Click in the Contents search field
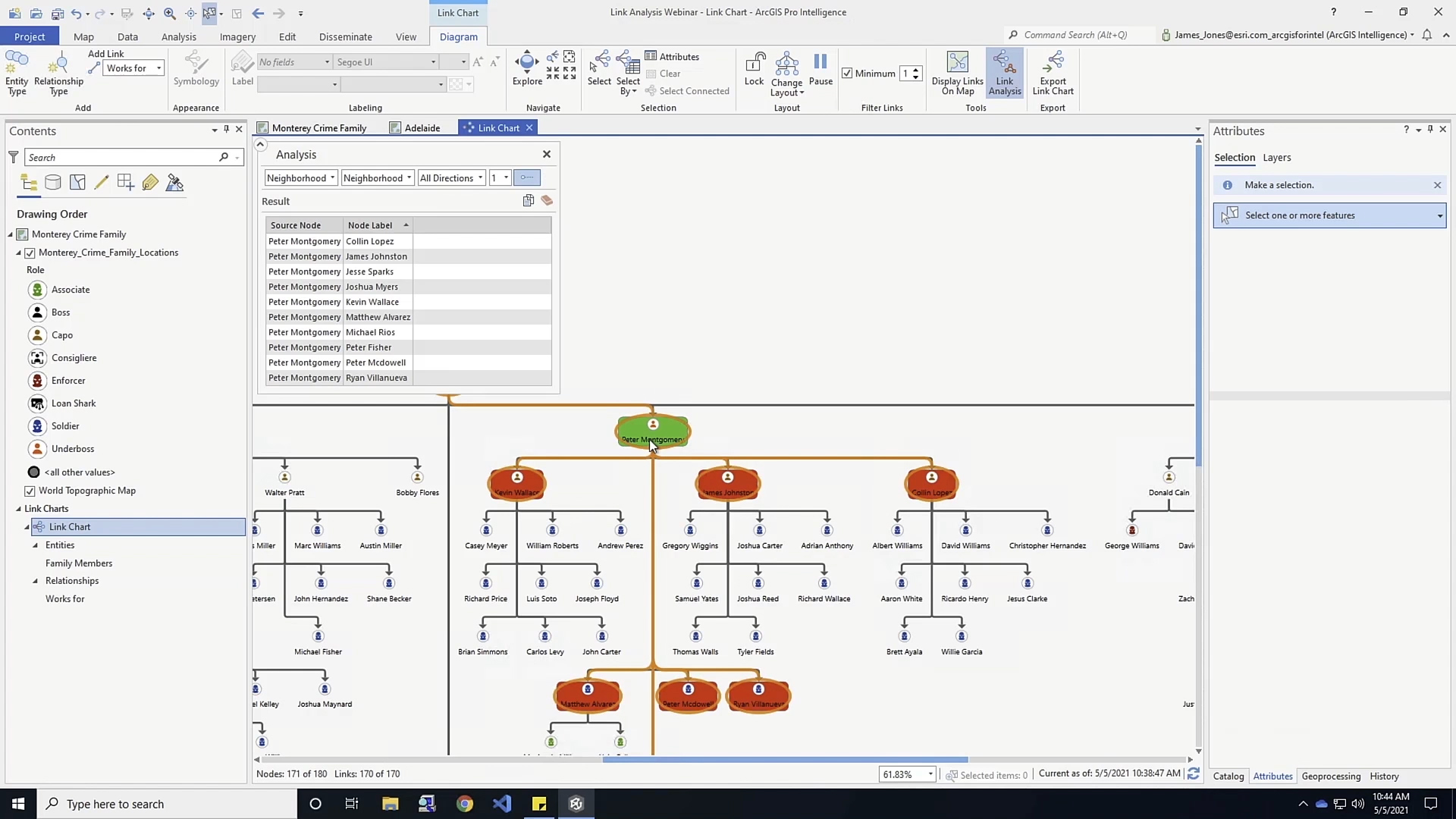This screenshot has width=1456, height=819. pyautogui.click(x=121, y=158)
